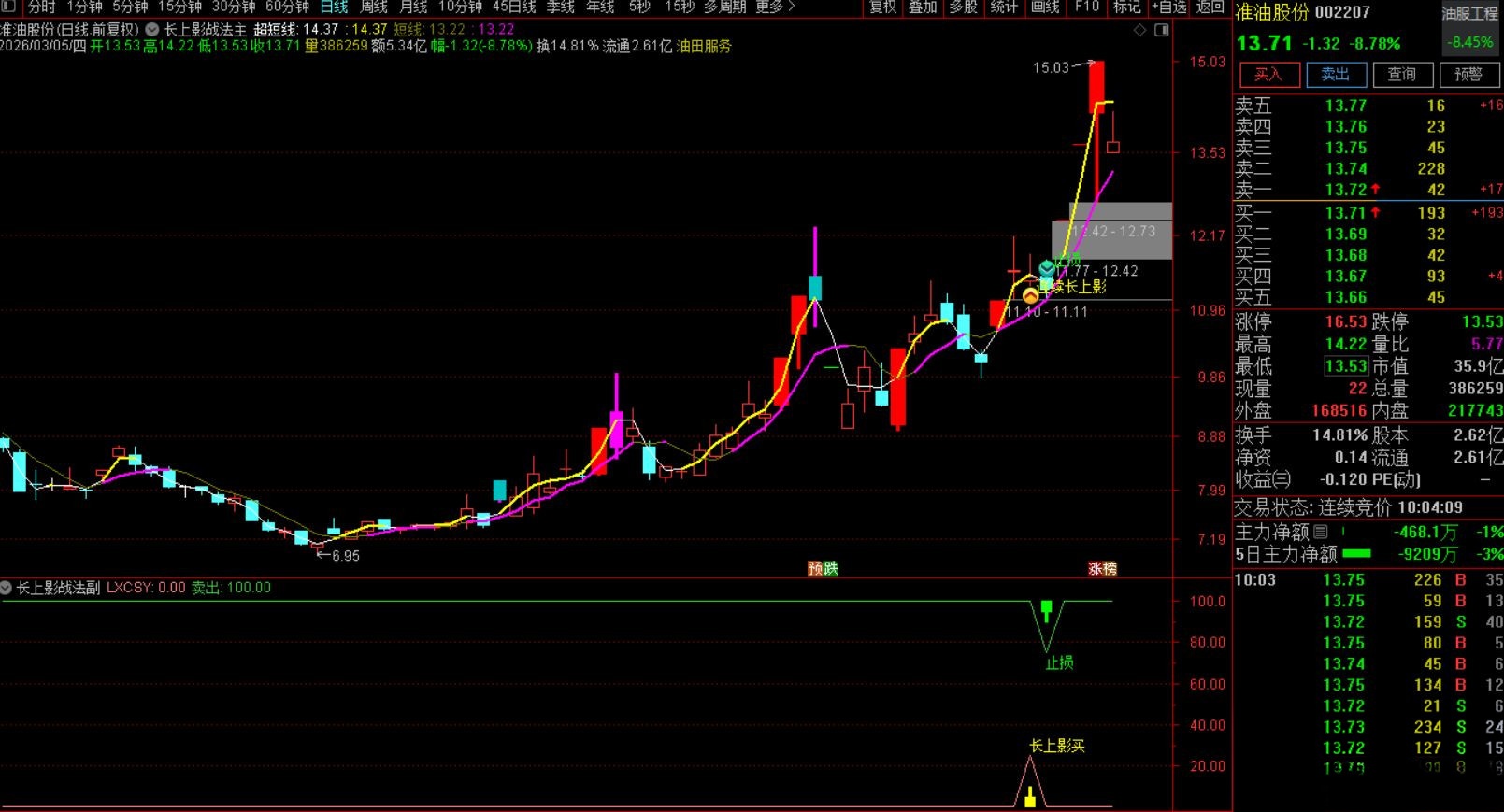The height and width of the screenshot is (812, 1504).
Task: Click the diamond marker icon above the chart
Action: (1139, 30)
